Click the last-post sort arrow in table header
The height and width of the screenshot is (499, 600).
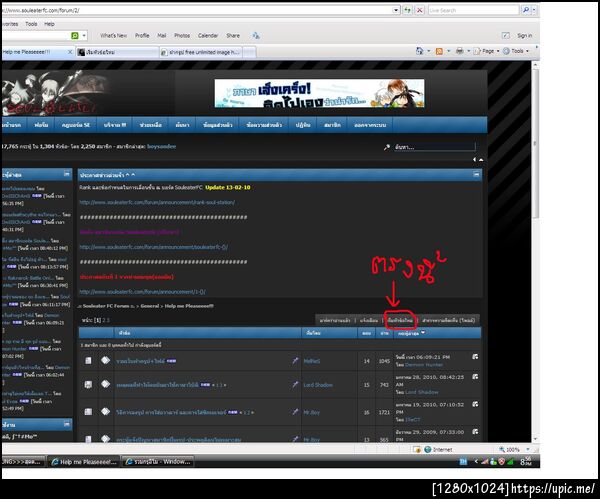tap(423, 333)
